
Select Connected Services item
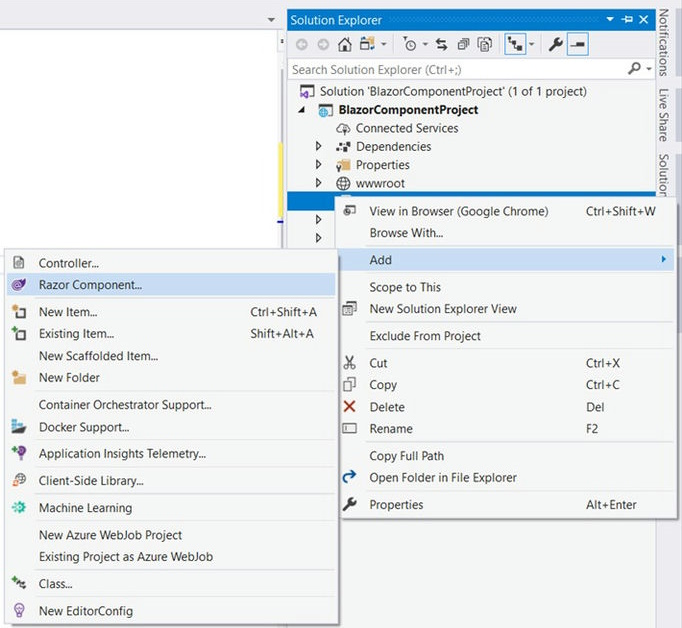point(407,128)
